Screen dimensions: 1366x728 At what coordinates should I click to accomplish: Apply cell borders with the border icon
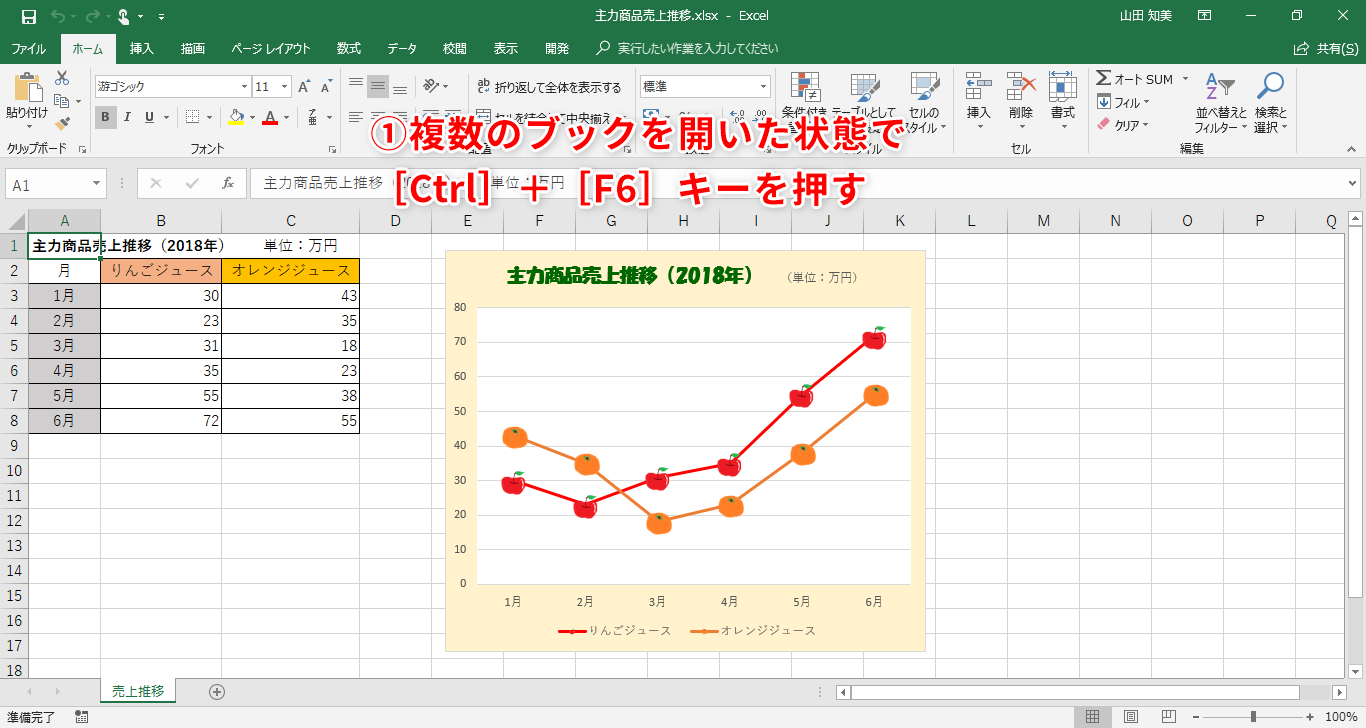point(192,117)
